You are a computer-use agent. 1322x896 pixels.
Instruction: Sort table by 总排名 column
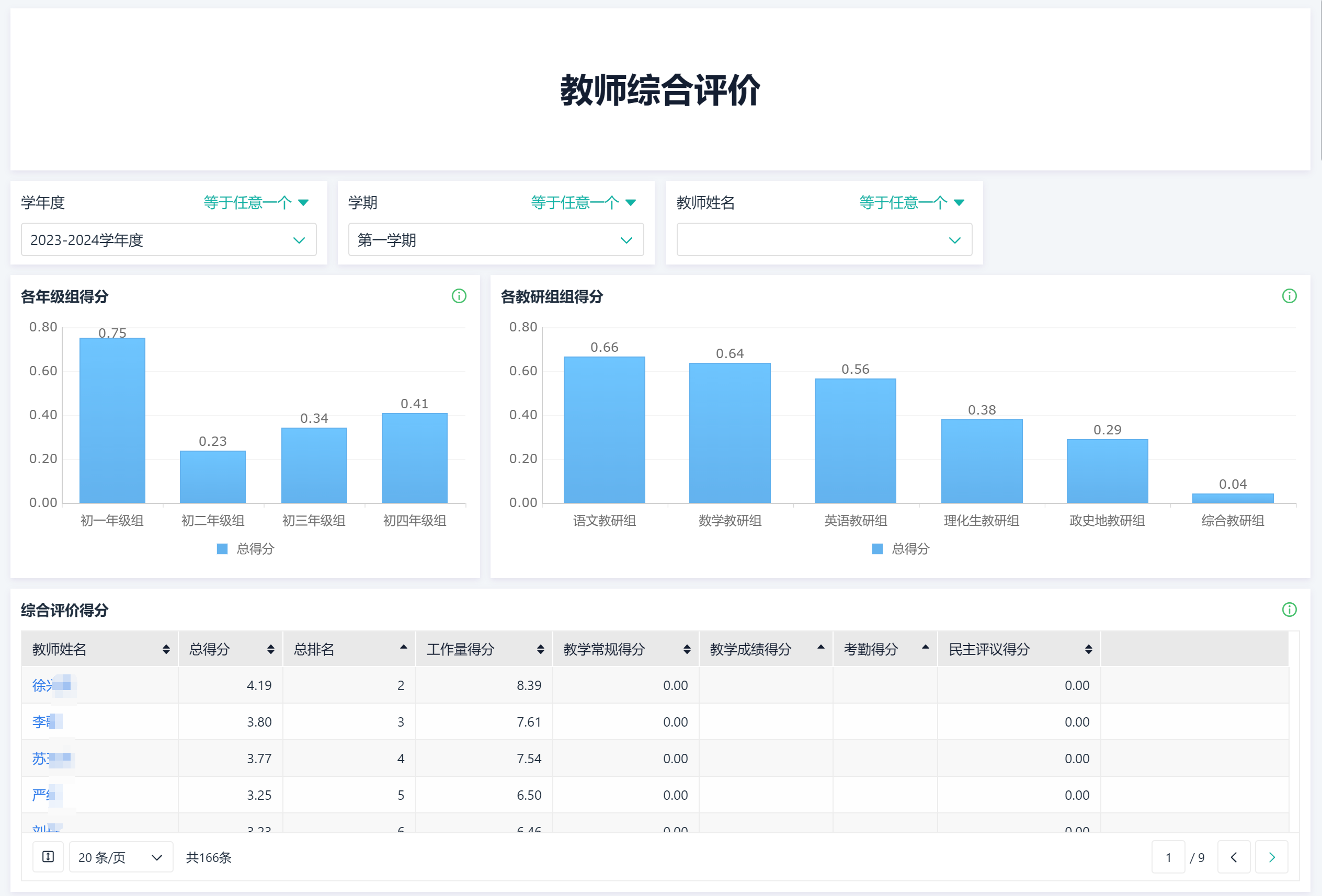click(403, 648)
